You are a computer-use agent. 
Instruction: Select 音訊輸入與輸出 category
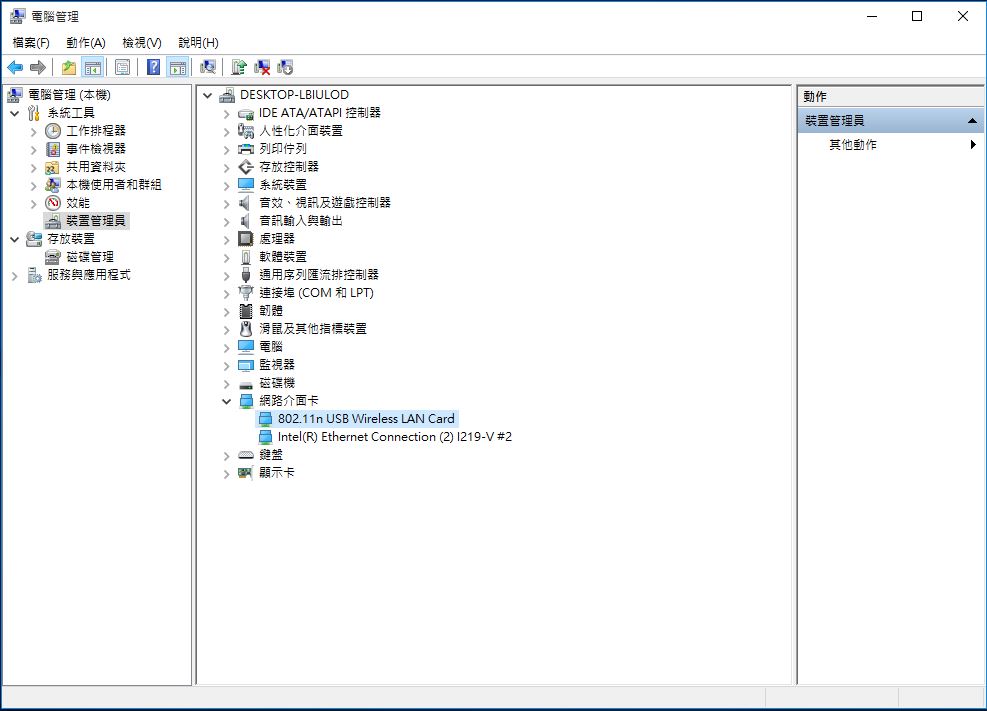click(x=301, y=221)
